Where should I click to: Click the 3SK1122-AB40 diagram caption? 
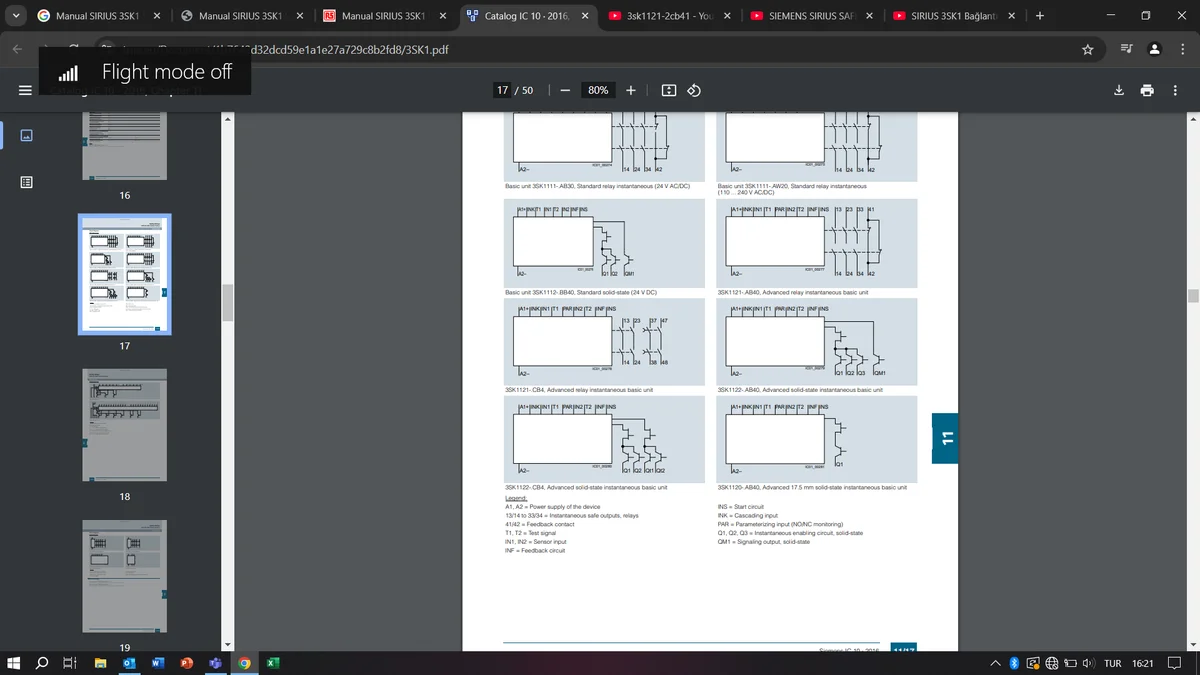click(800, 388)
